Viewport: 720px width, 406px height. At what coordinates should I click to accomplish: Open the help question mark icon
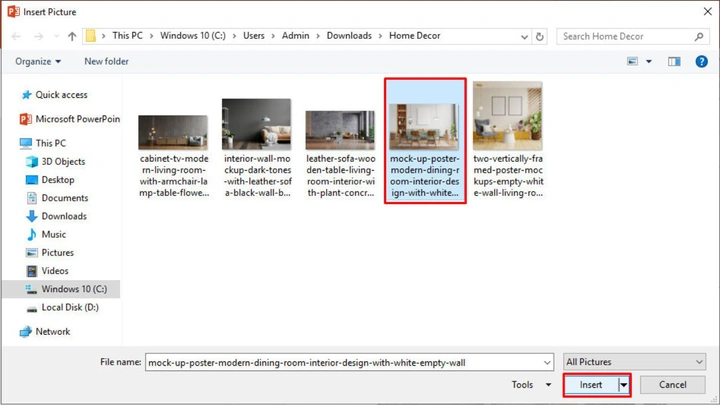pos(701,62)
